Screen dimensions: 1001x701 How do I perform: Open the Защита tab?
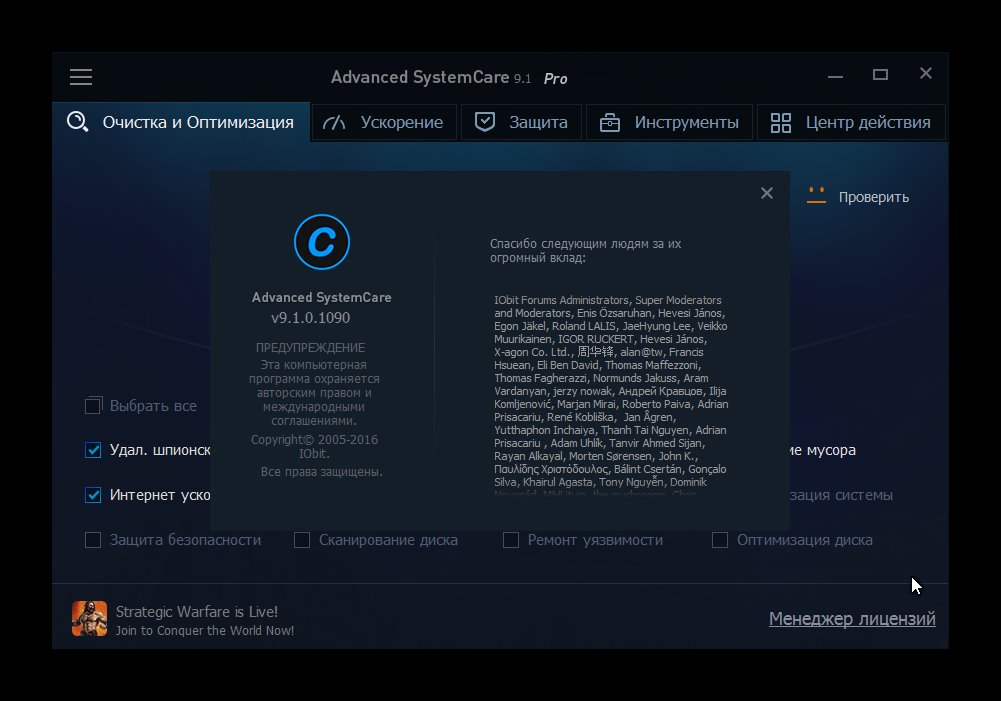[522, 122]
